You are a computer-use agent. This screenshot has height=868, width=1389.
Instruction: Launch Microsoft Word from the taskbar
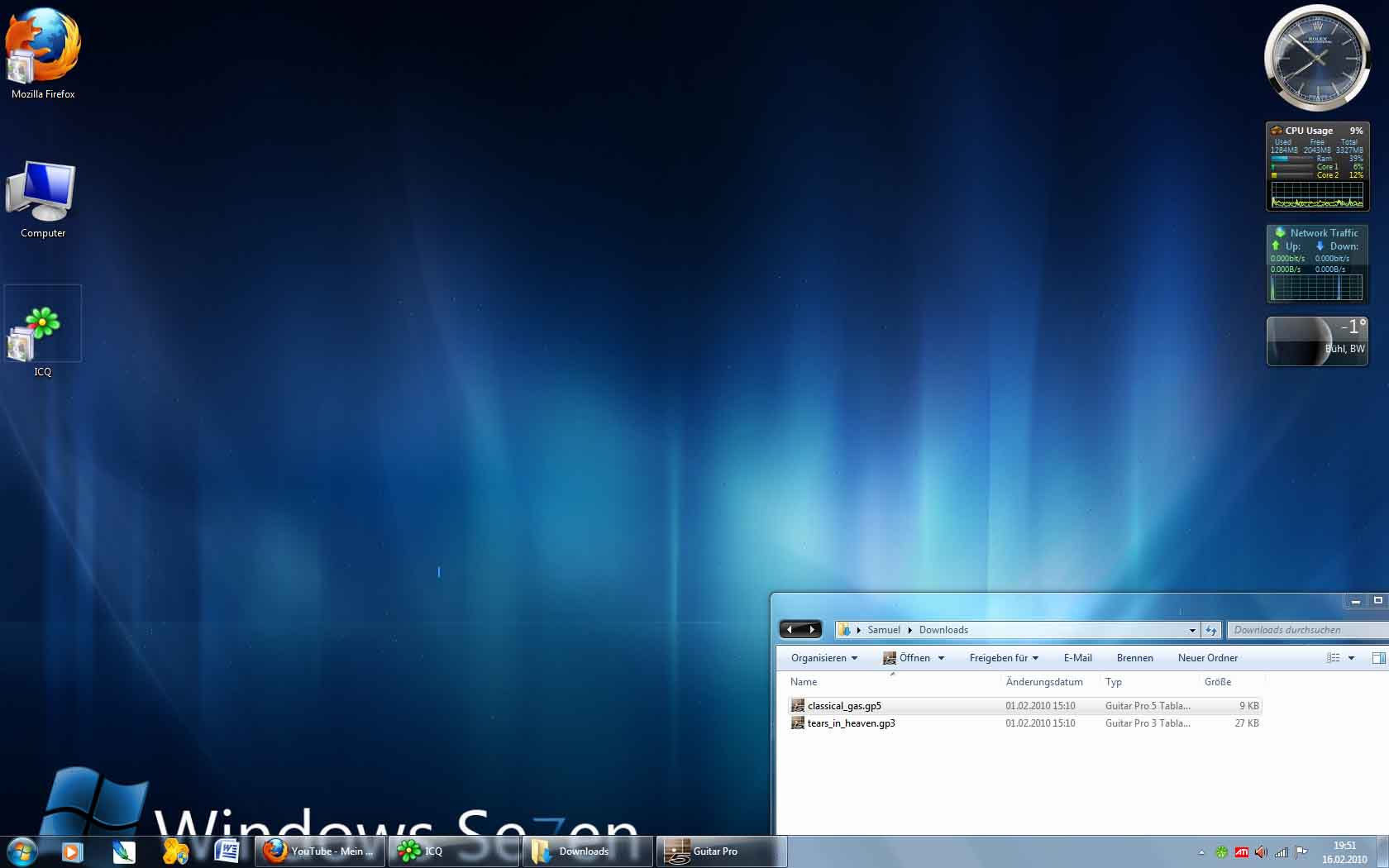226,851
